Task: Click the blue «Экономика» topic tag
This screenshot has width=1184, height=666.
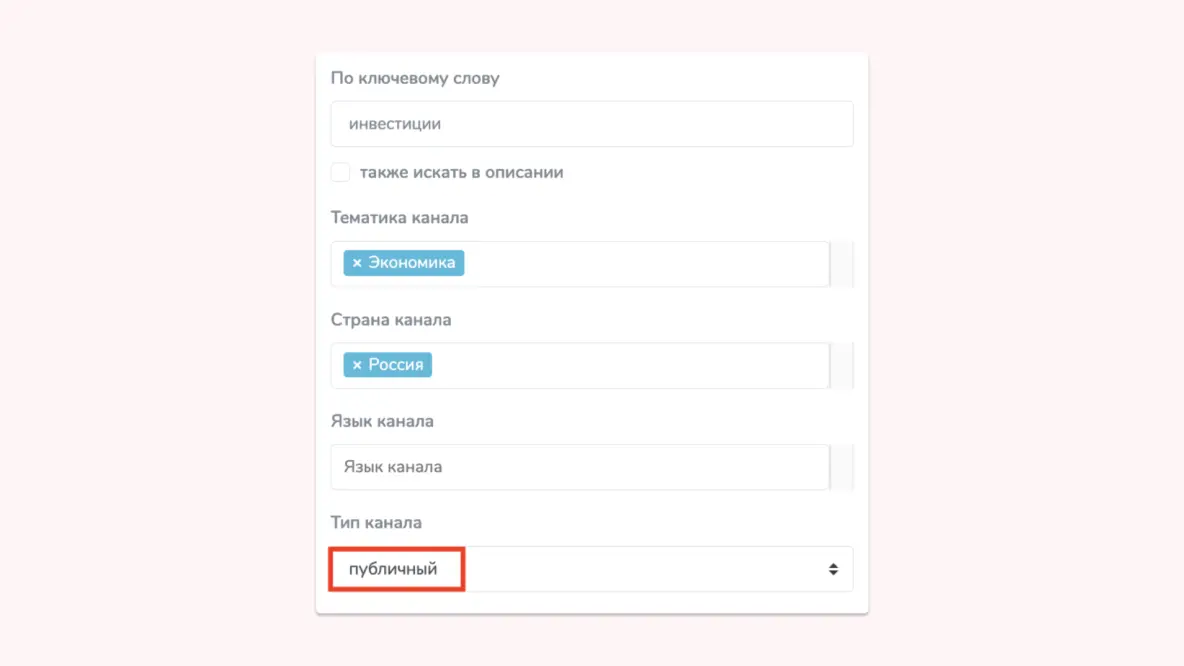Action: point(410,263)
